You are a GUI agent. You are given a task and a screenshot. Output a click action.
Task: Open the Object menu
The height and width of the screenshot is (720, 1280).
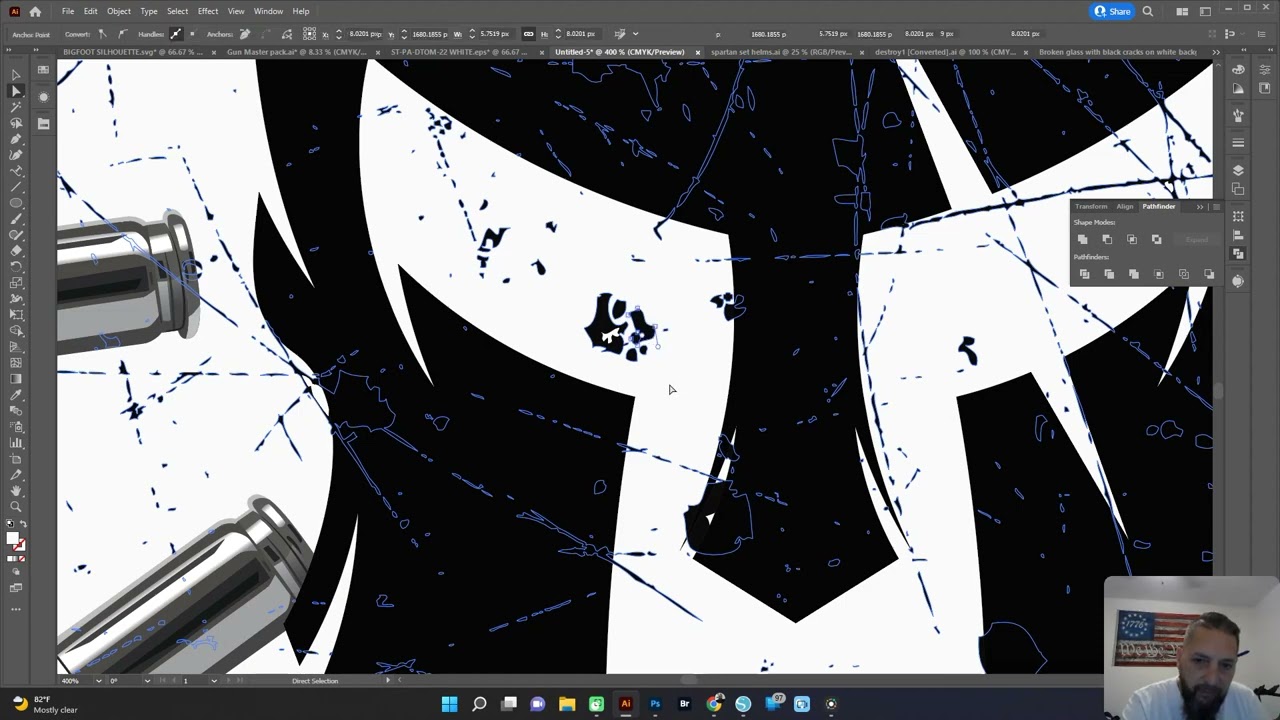(x=119, y=11)
